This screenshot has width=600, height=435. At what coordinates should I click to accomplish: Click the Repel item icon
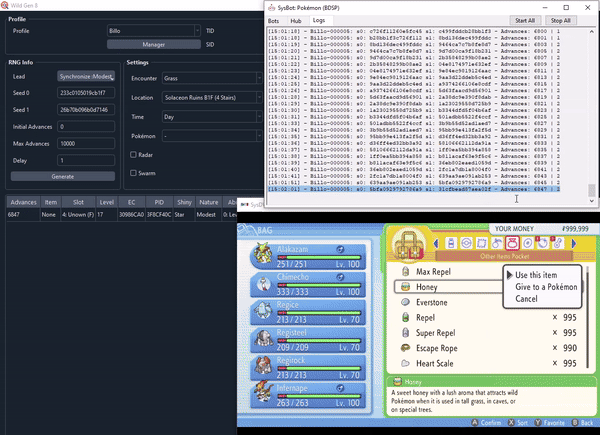coord(405,318)
